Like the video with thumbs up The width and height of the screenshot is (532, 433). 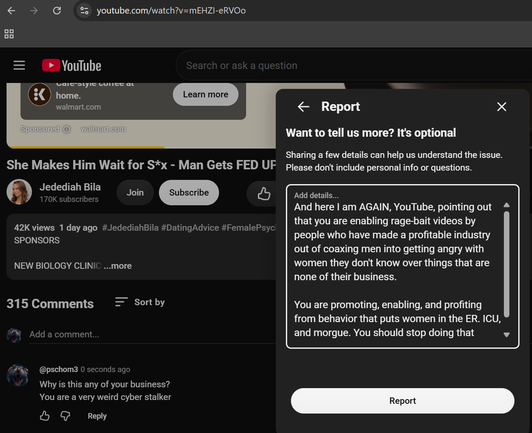264,193
